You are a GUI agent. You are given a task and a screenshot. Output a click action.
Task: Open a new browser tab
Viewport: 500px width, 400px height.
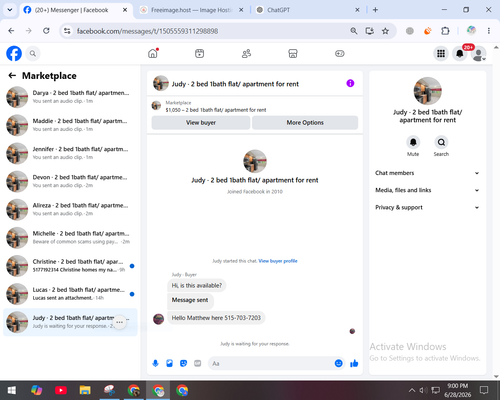[375, 10]
